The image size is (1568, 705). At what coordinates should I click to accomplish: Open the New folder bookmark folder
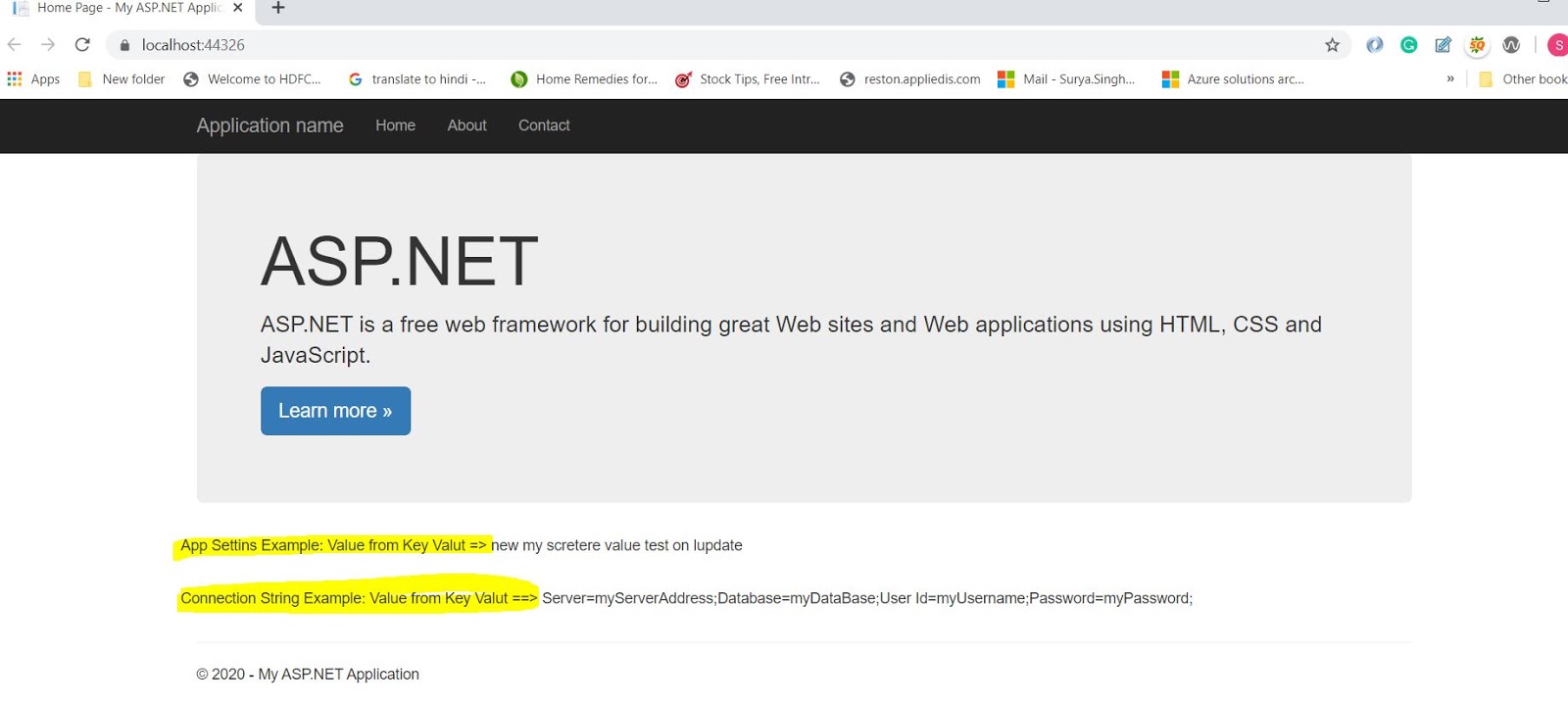122,79
